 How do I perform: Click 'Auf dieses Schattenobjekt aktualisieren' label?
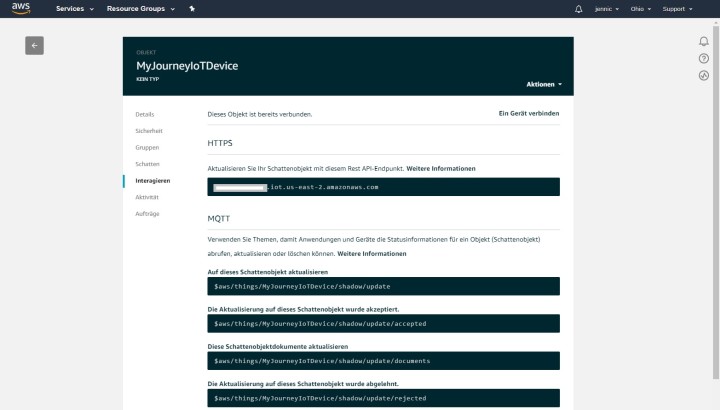pos(268,272)
